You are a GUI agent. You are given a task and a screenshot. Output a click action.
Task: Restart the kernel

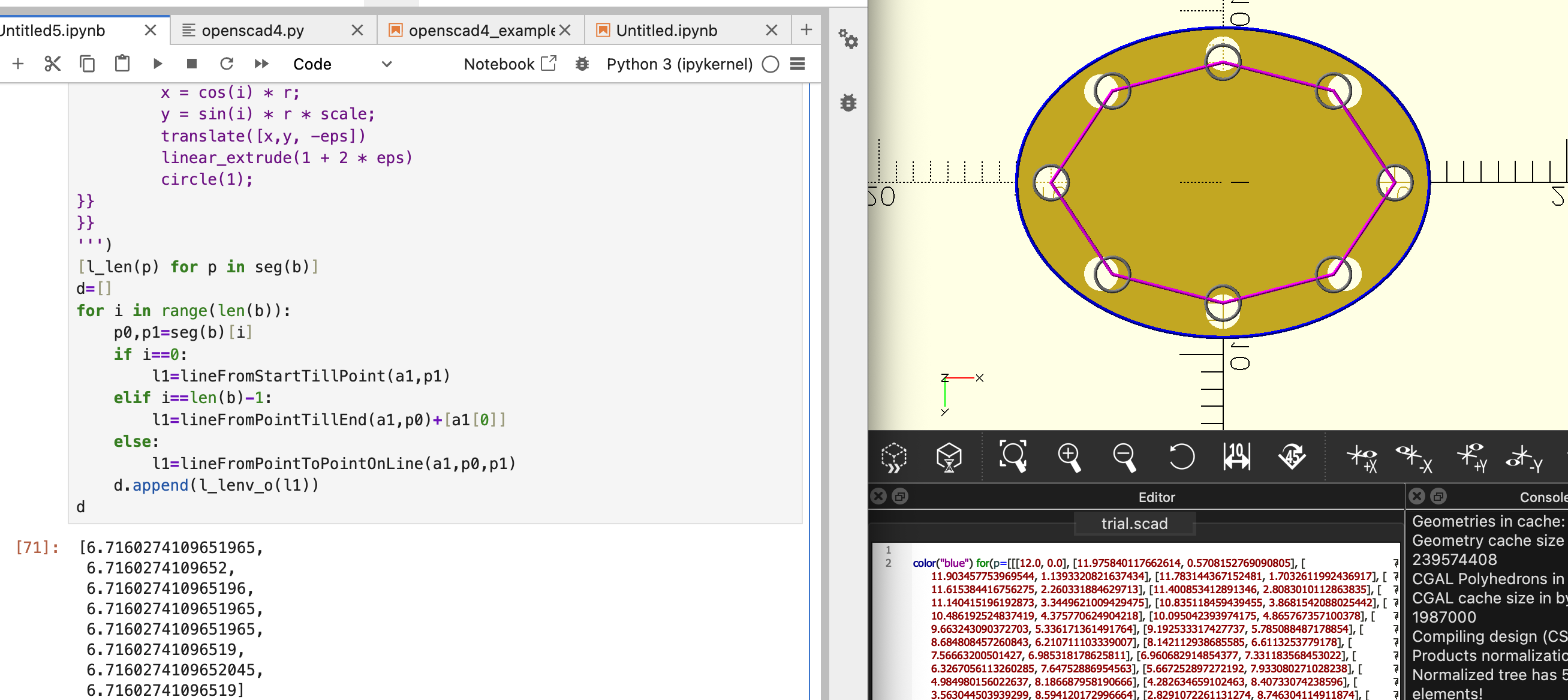tap(227, 64)
